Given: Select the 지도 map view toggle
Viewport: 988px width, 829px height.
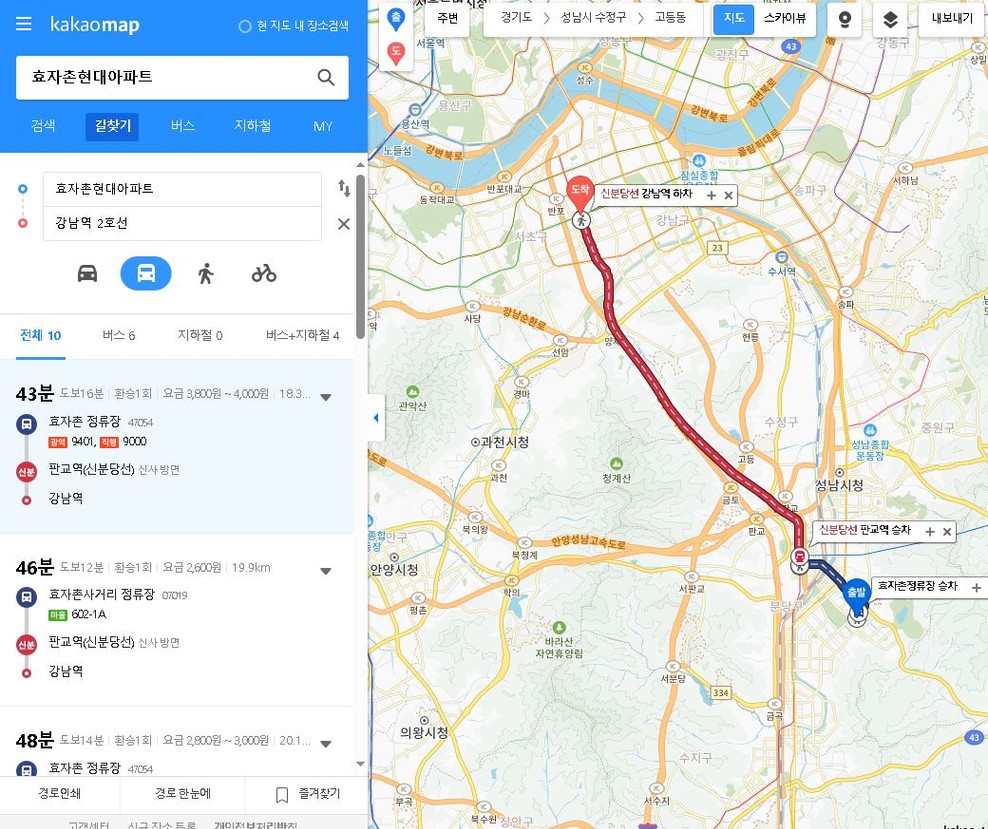Looking at the screenshot, I should tap(733, 18).
